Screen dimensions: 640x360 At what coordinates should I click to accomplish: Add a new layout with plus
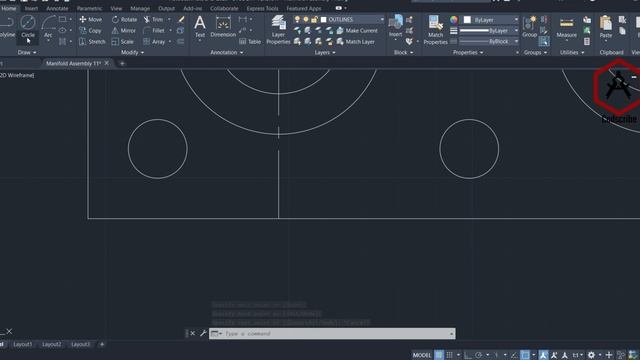pos(102,344)
